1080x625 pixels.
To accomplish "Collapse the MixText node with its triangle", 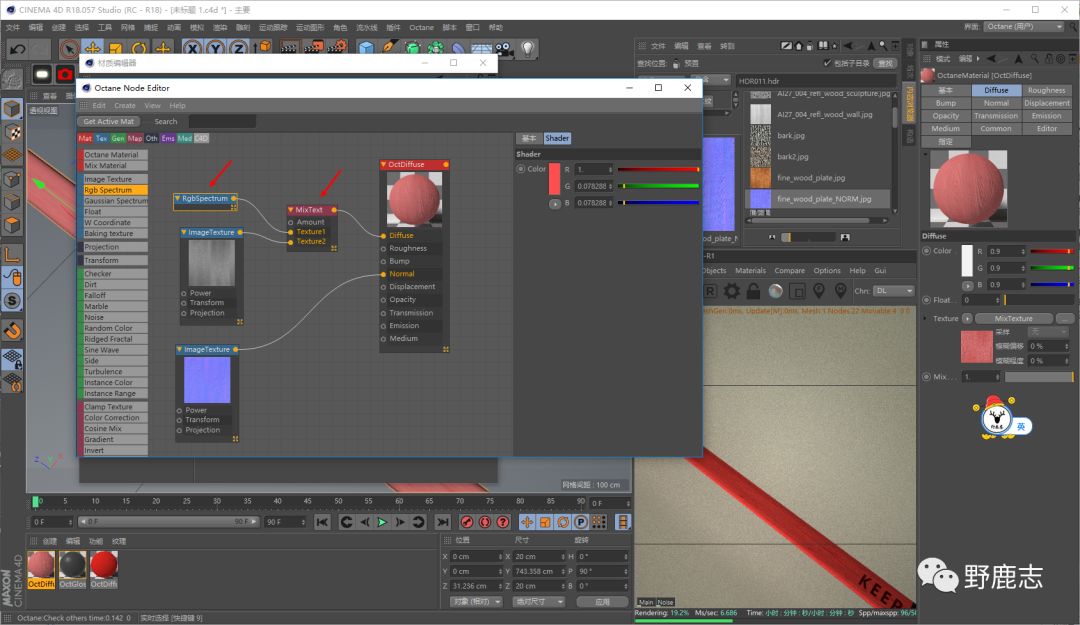I will coord(291,210).
